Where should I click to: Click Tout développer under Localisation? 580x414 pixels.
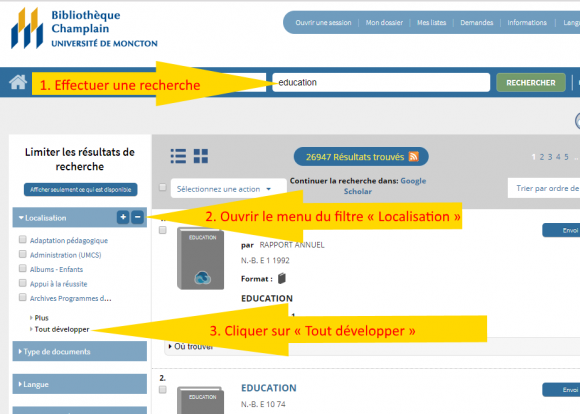tap(62, 329)
